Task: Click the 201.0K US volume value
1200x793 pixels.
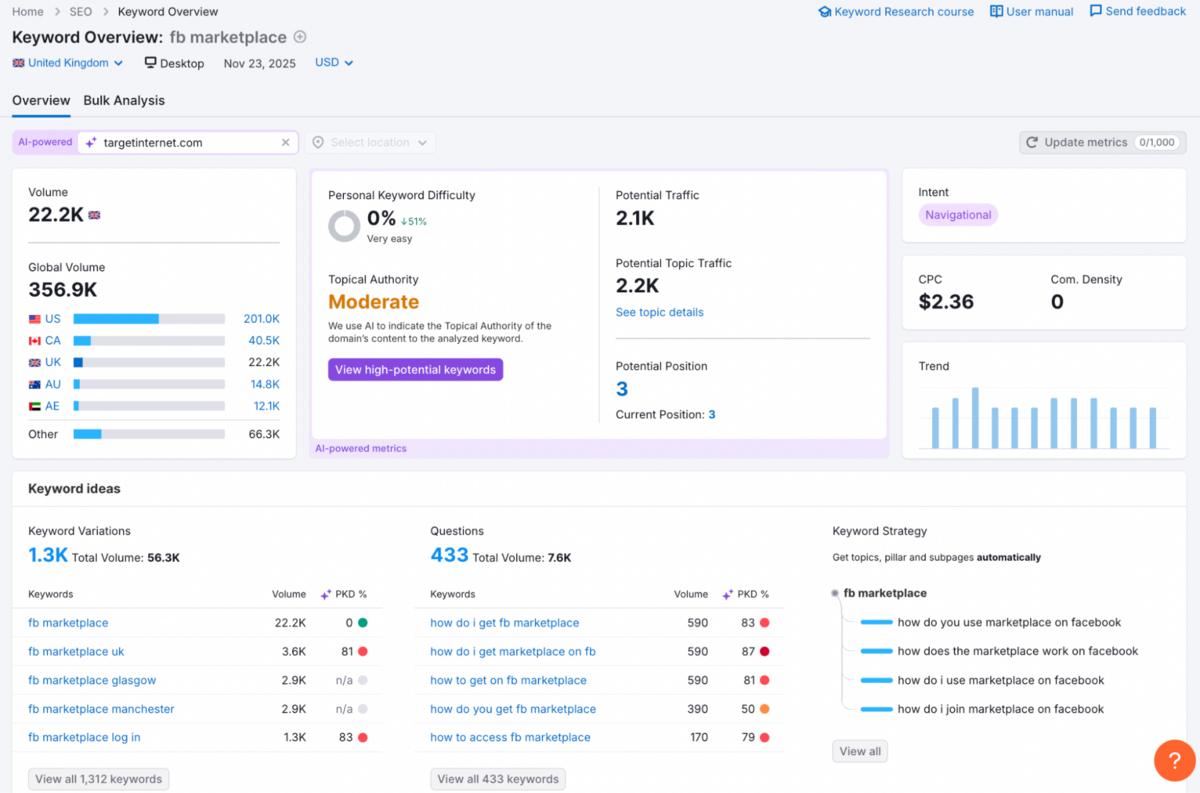Action: click(261, 319)
